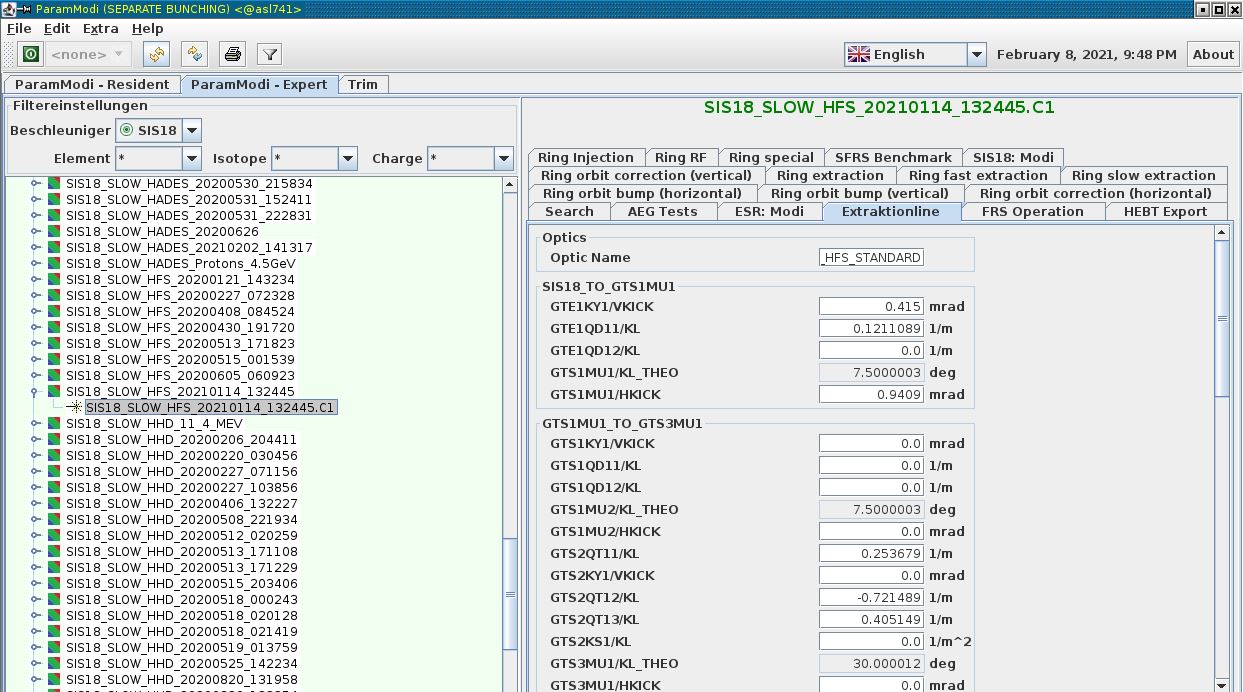This screenshot has height=692, width=1243.
Task: Click the icon of the SIS18_SLOW_HFS_20210114_132445.C1 child node
Action: pos(75,408)
